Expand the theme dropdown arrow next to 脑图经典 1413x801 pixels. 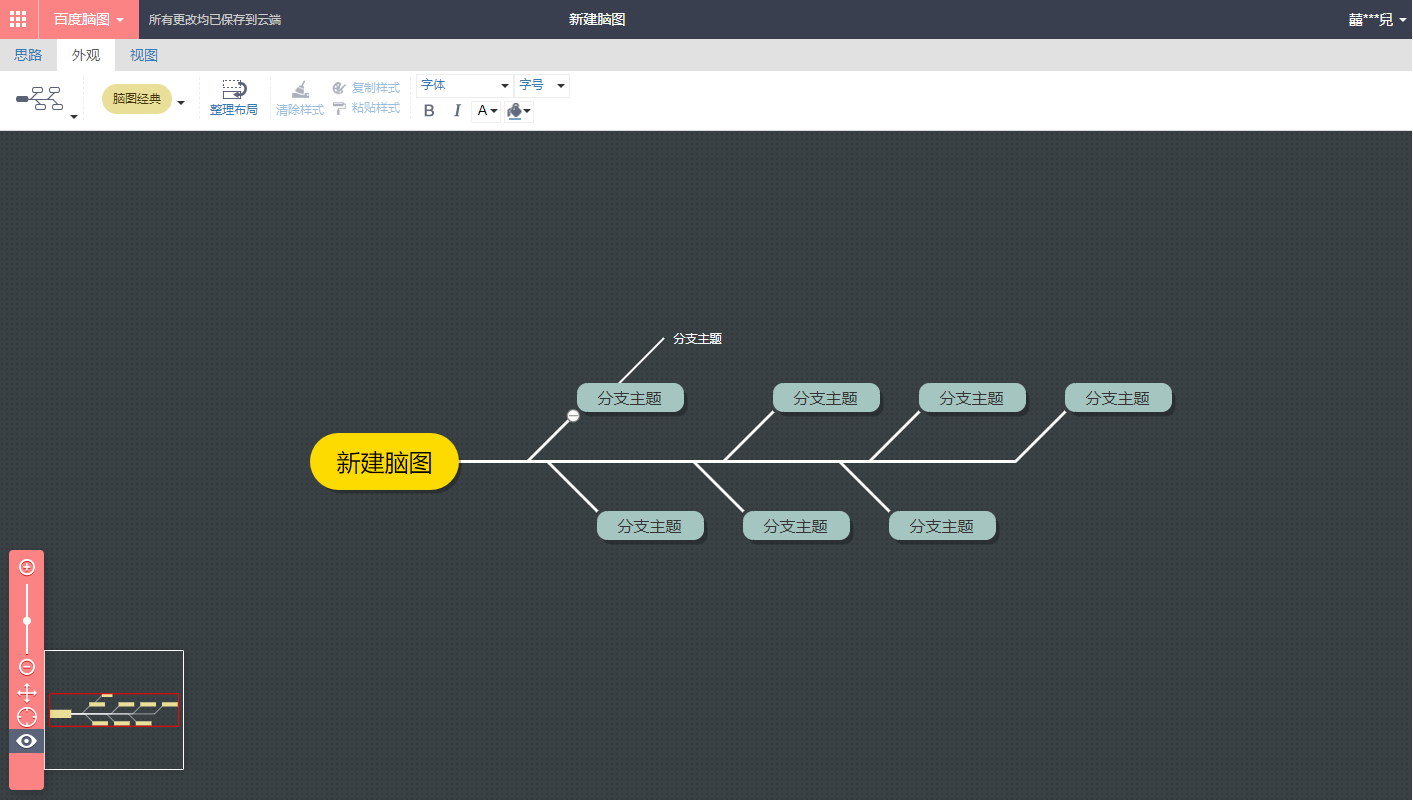(181, 102)
